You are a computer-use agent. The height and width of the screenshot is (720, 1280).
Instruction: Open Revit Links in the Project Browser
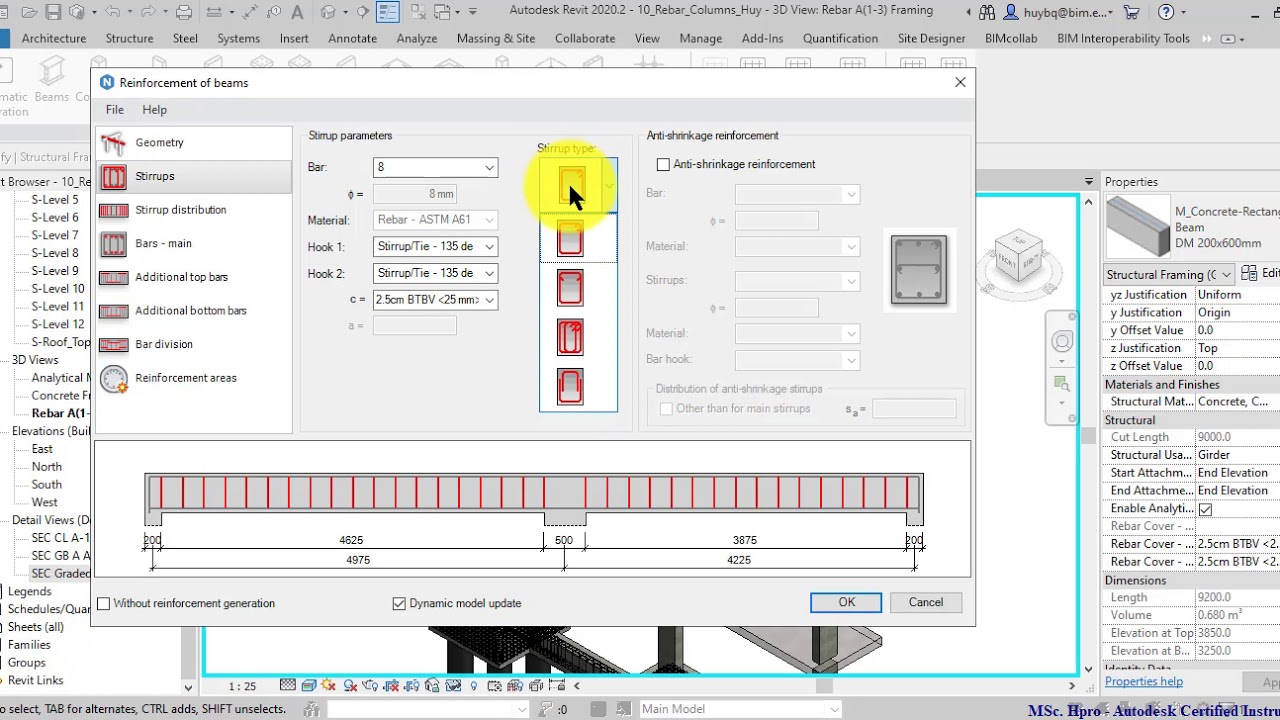(x=35, y=681)
